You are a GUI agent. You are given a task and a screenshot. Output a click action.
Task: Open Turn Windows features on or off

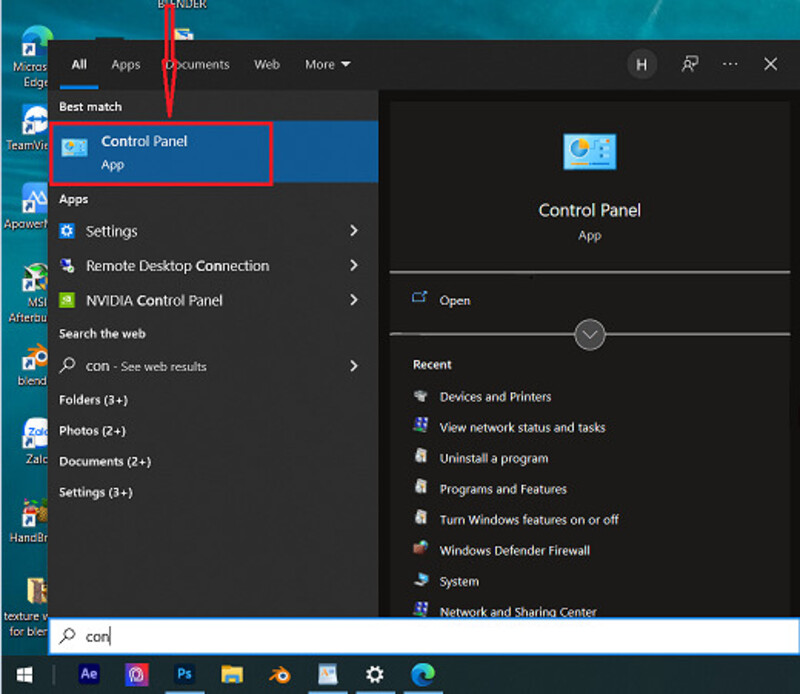coord(529,519)
